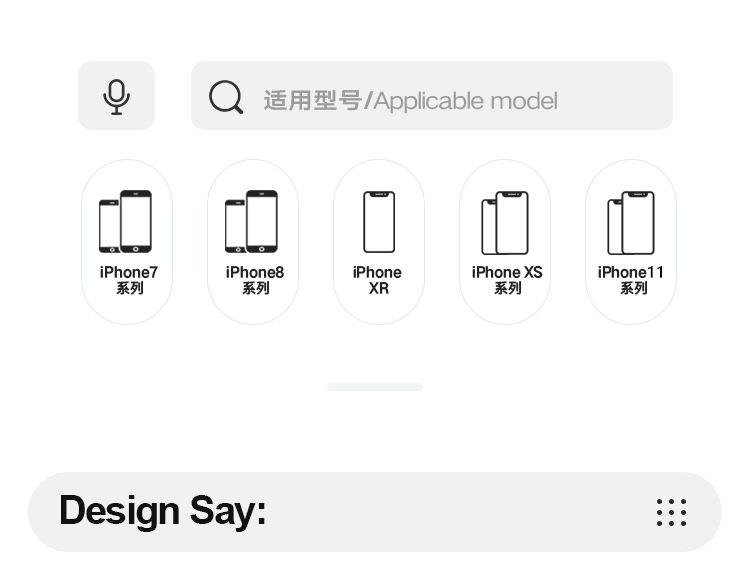
Task: Choose the iPhone XR phone outline icon
Action: (x=378, y=222)
